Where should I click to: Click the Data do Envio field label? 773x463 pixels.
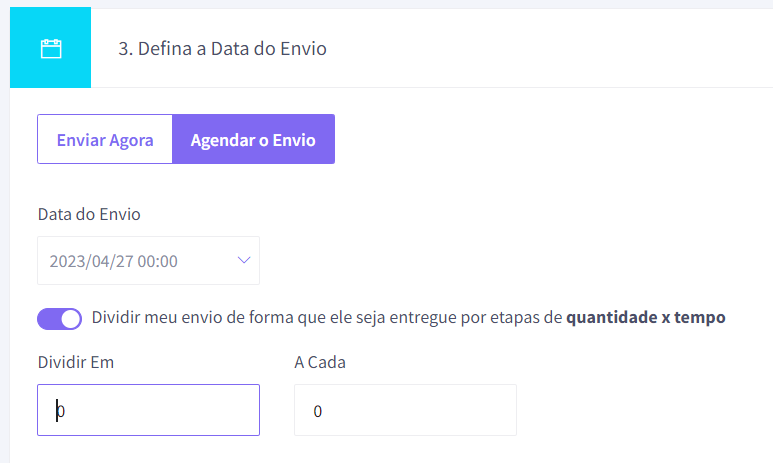click(89, 214)
